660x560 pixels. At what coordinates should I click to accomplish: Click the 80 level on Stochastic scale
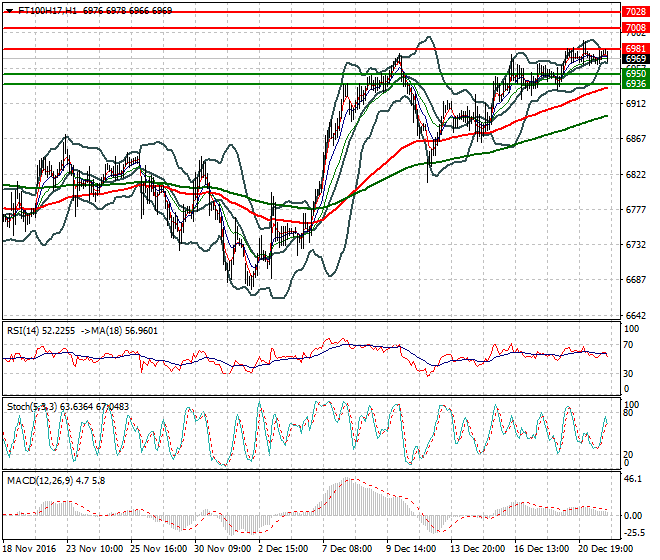[x=628, y=413]
